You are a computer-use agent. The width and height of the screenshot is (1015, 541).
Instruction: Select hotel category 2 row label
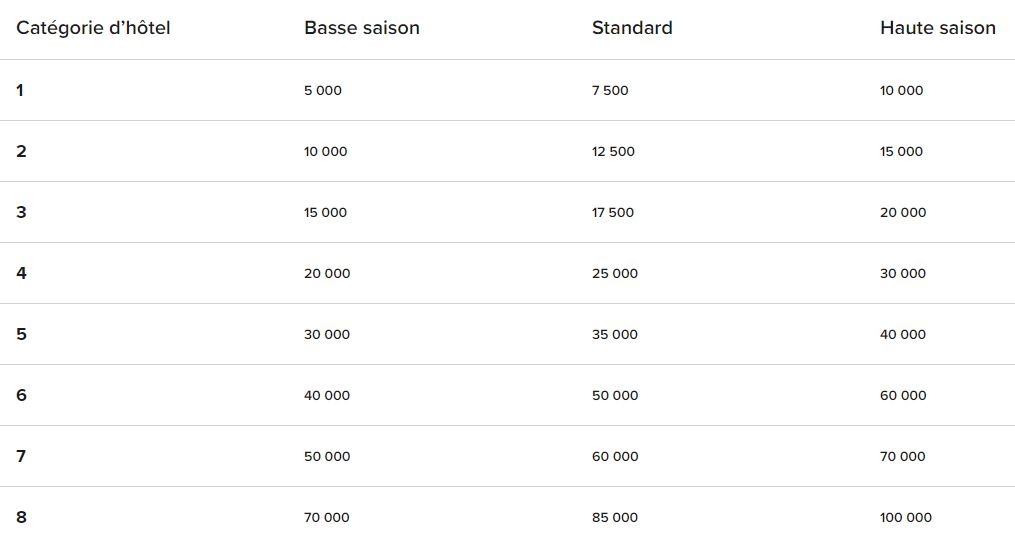tap(21, 151)
